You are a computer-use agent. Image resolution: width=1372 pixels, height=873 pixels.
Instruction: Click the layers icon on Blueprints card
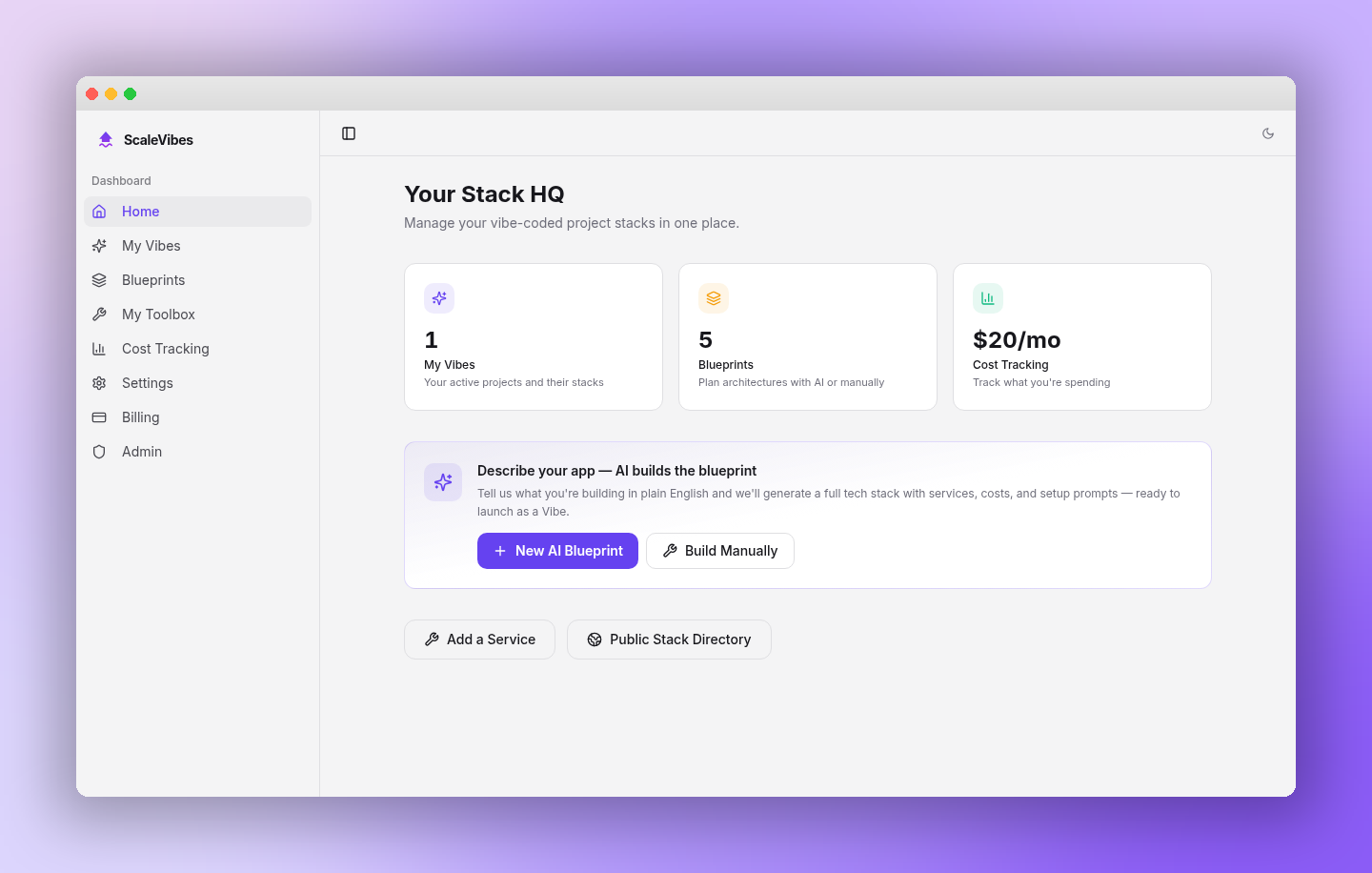tap(714, 297)
